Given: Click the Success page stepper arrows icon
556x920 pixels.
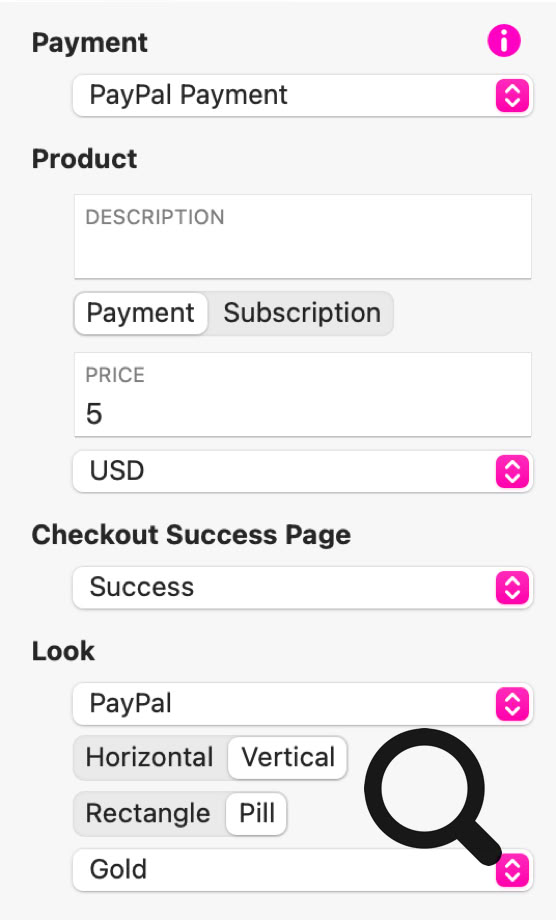Looking at the screenshot, I should (x=513, y=587).
